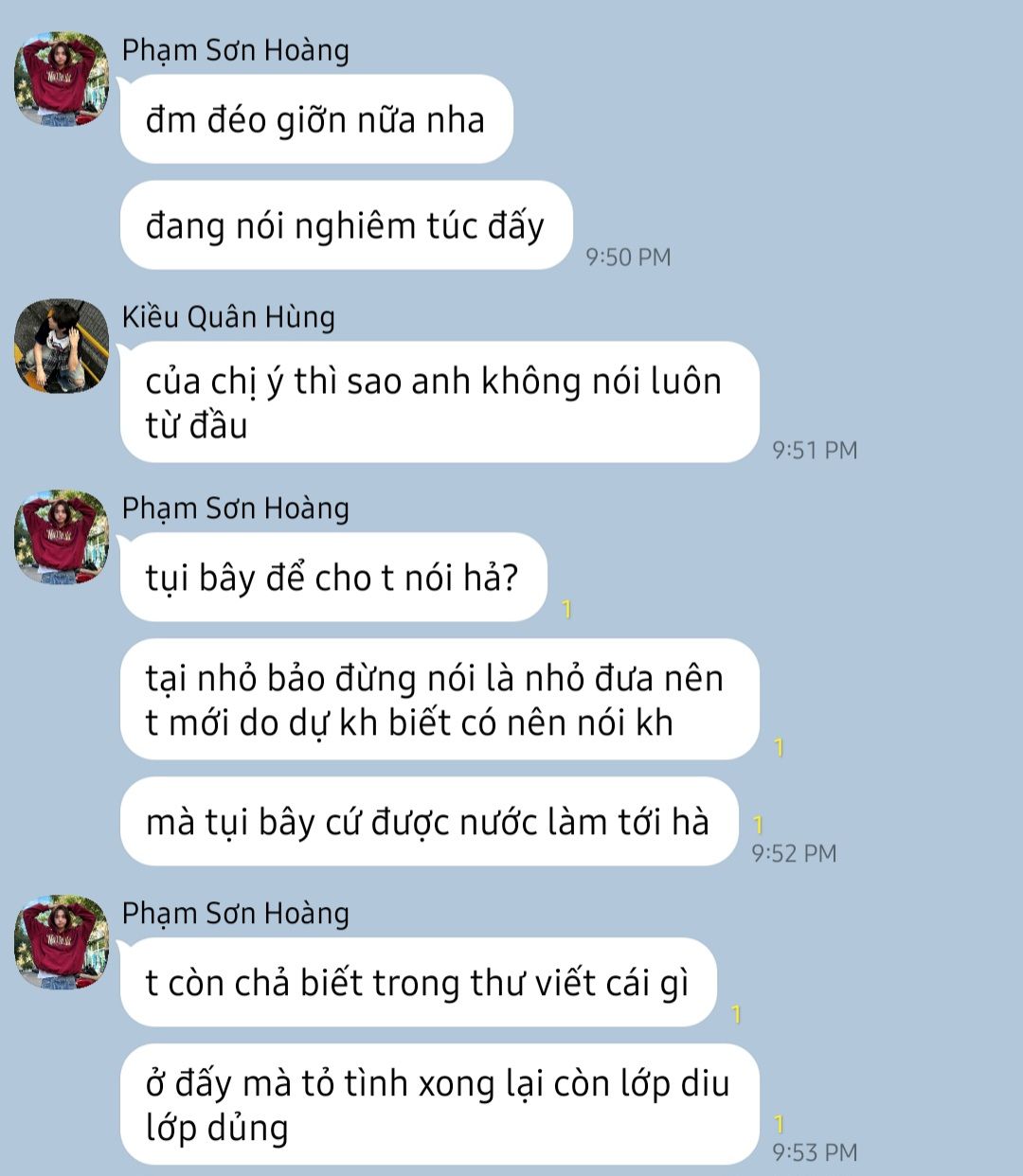Screen dimensions: 1023x1176
Task: Tap the 'mà tụi bây cứ được nước làm tới hà' bubble
Action: 428,821
